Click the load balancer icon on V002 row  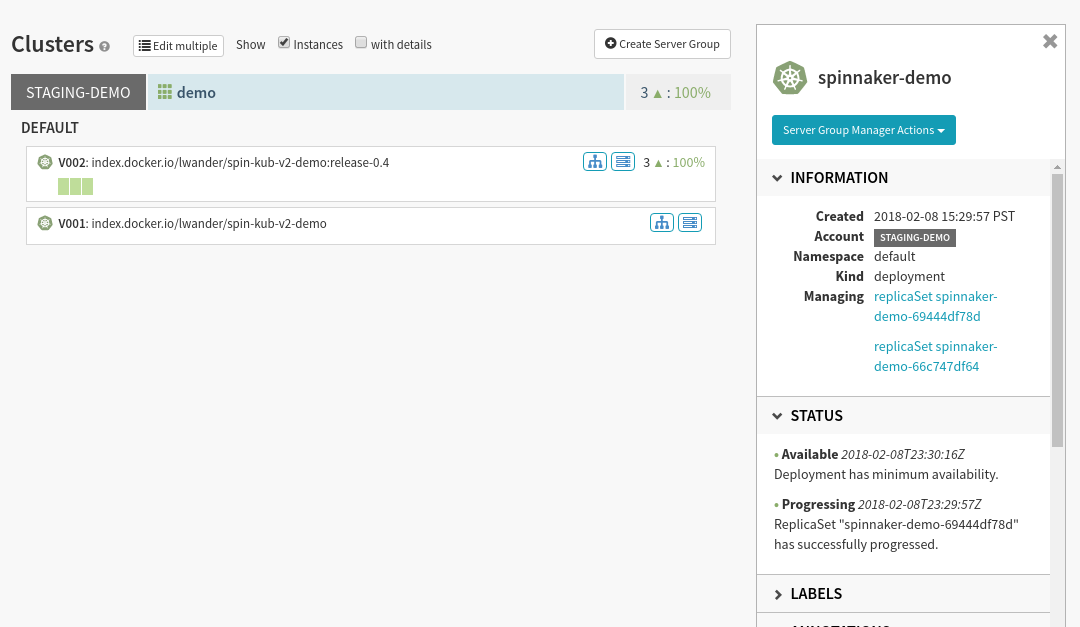click(595, 162)
